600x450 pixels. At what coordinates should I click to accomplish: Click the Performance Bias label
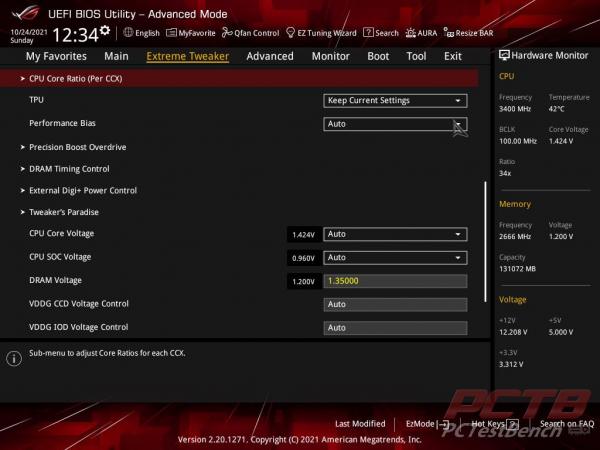pos(62,123)
